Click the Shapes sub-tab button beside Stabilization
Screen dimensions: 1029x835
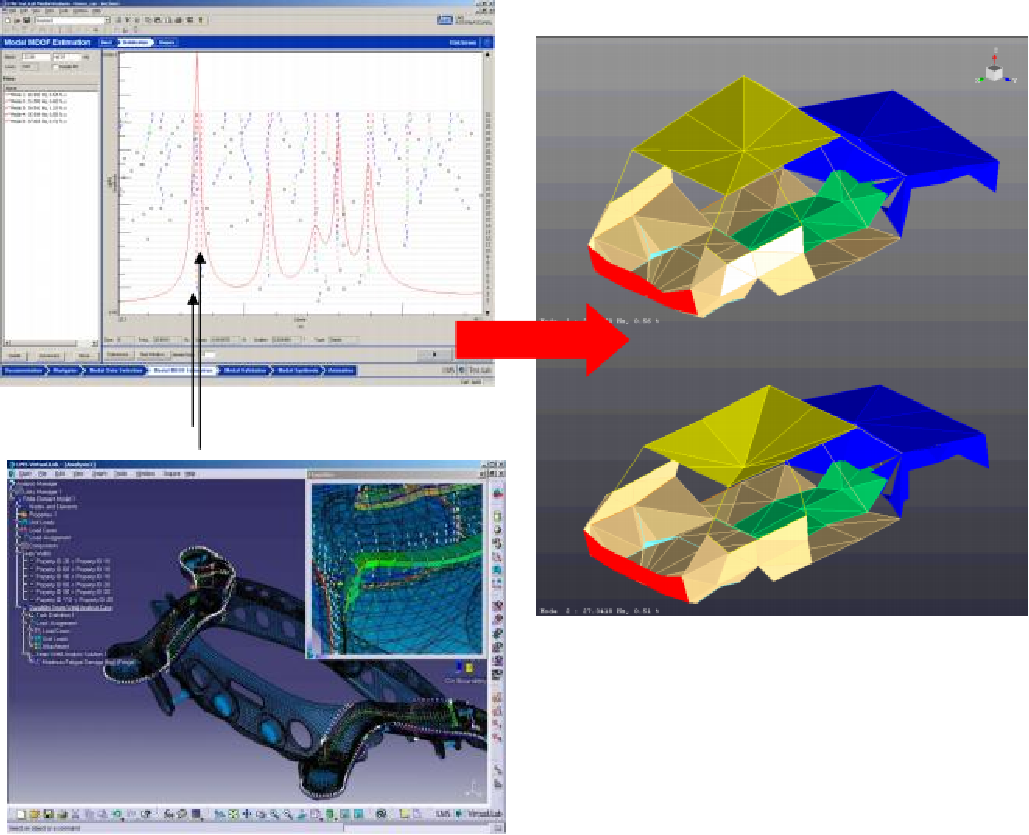168,42
